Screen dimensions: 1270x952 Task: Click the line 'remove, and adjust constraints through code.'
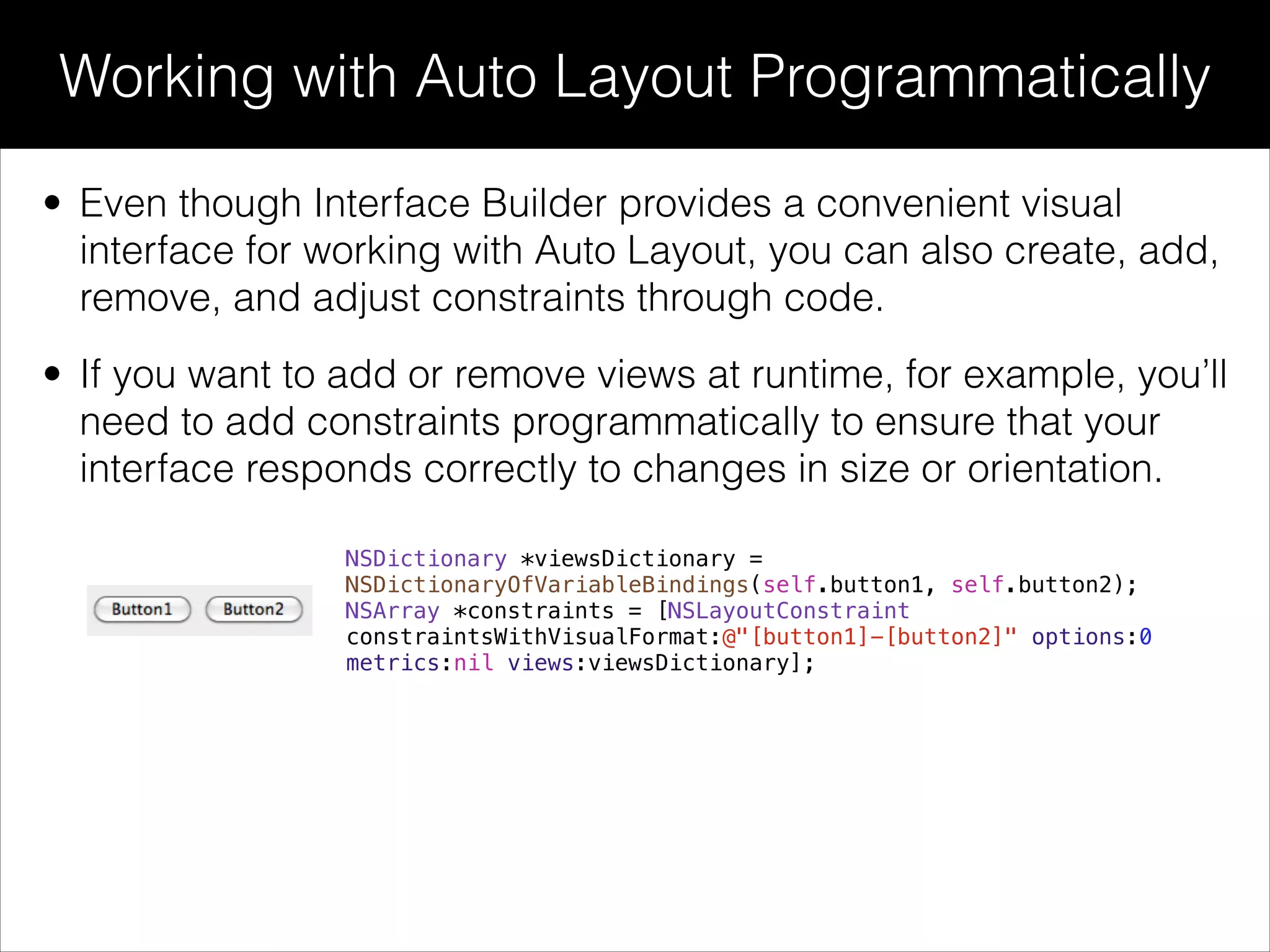(x=482, y=298)
